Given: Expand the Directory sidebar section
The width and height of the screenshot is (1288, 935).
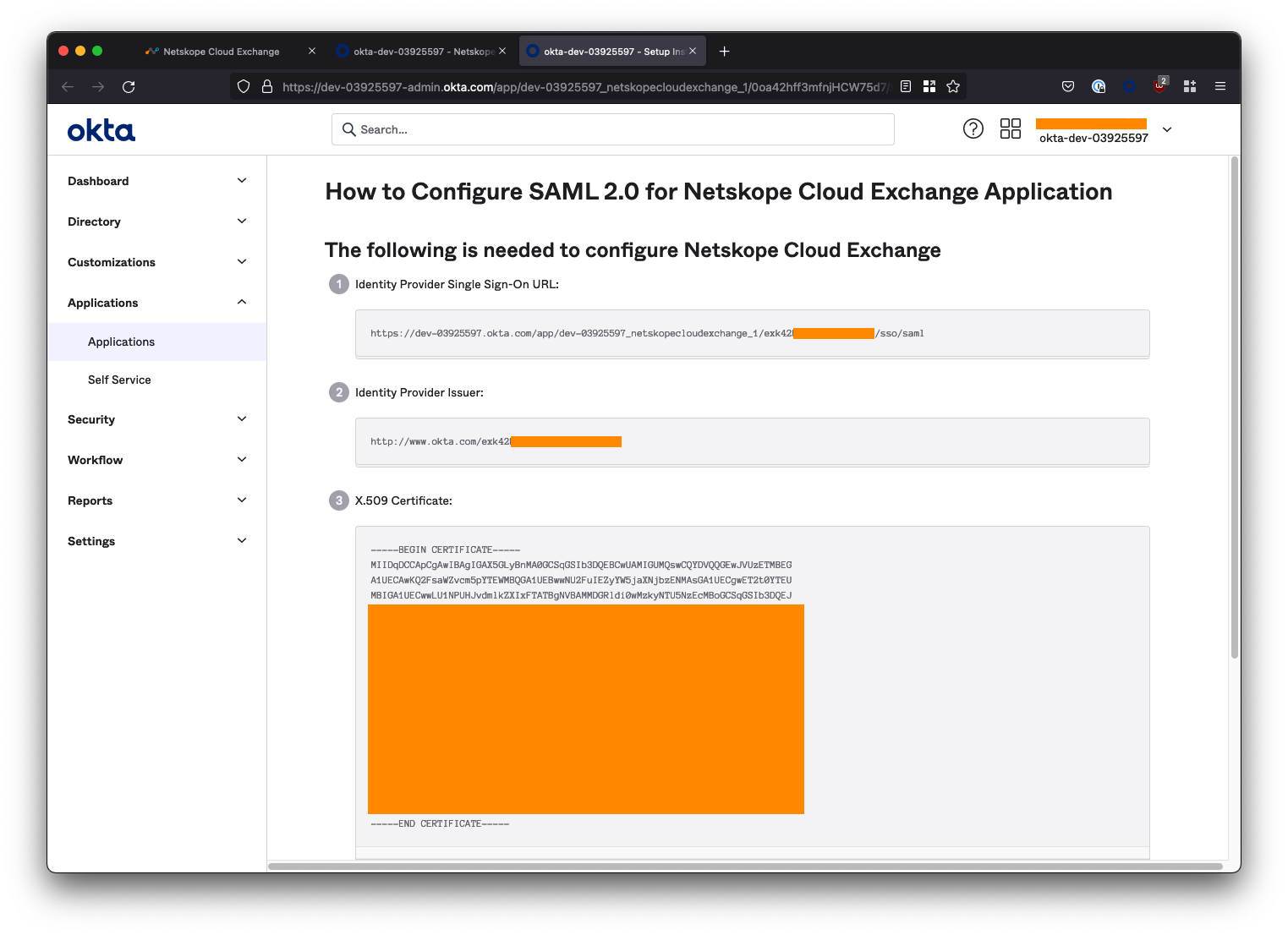Looking at the screenshot, I should click(157, 221).
